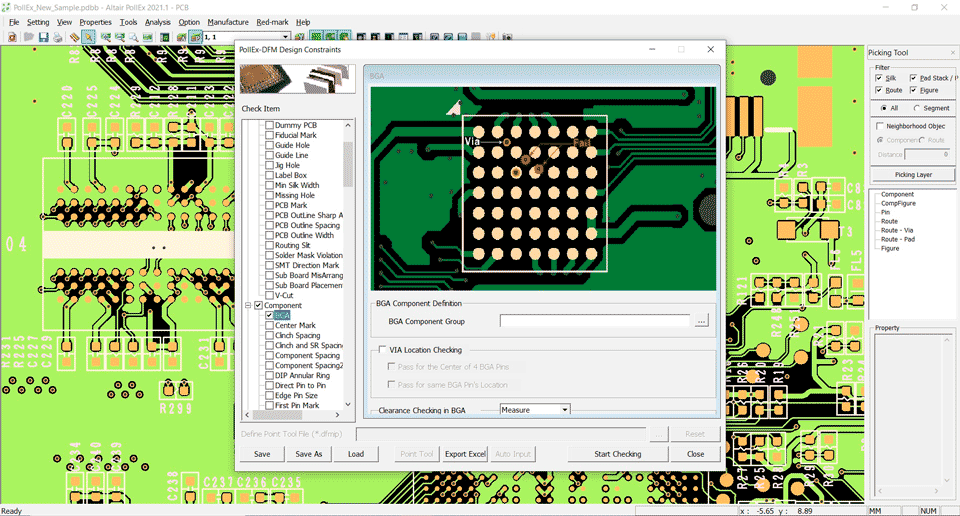Image resolution: width=960 pixels, height=516 pixels.
Task: Click the Load button
Action: 356,454
